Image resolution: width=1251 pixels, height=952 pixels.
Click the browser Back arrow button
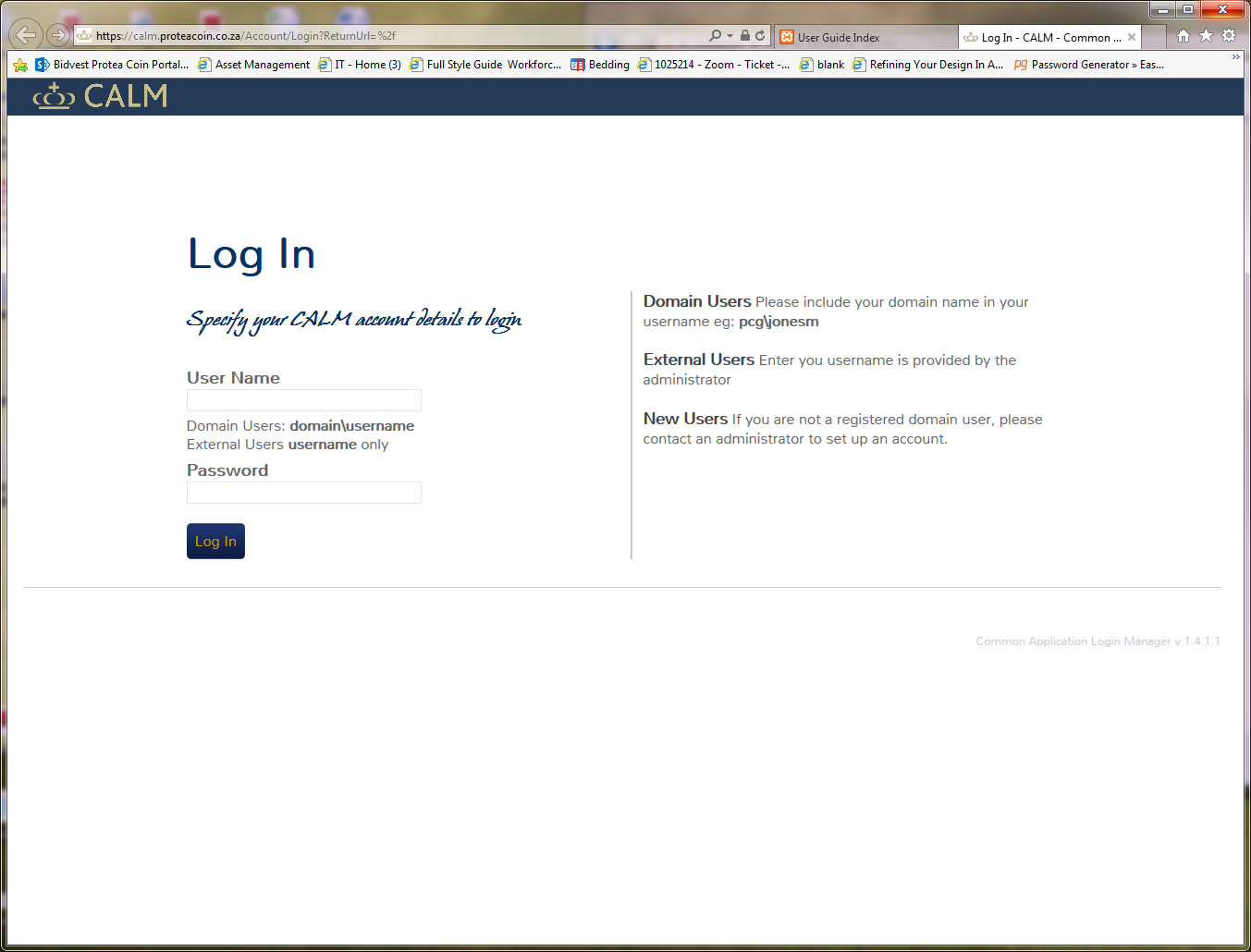[x=26, y=35]
